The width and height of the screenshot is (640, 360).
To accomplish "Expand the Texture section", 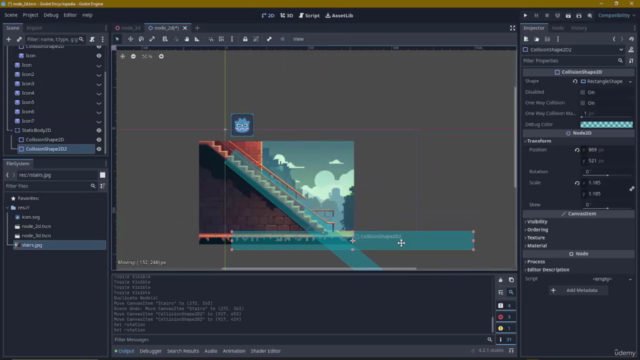I will (x=536, y=238).
